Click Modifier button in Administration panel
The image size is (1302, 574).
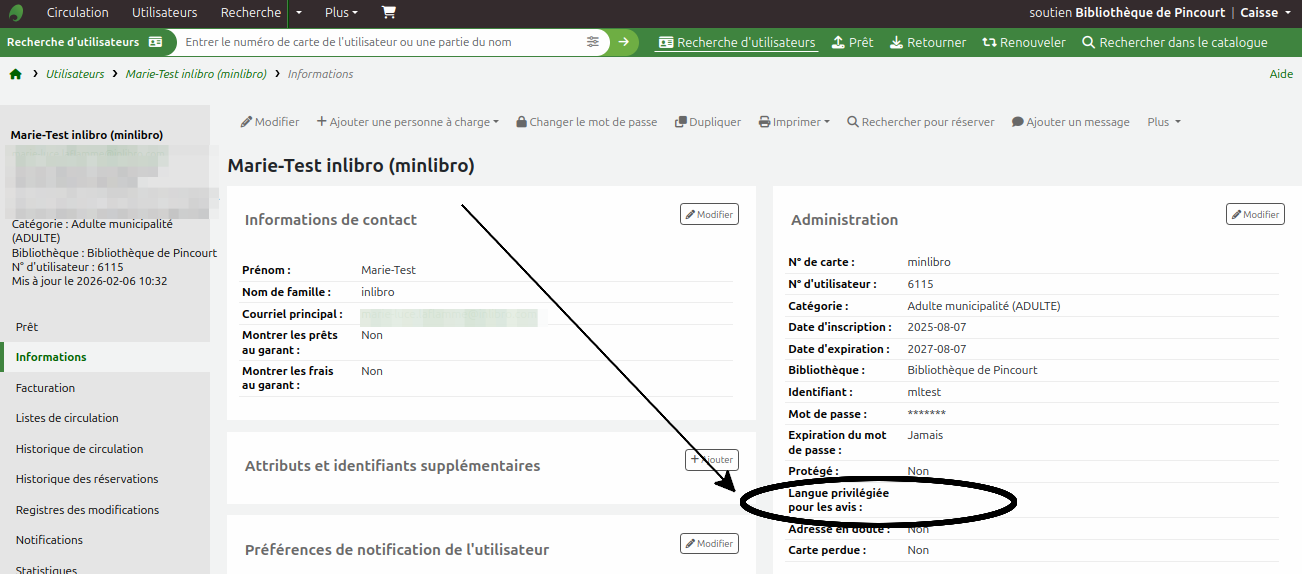[x=1255, y=214]
